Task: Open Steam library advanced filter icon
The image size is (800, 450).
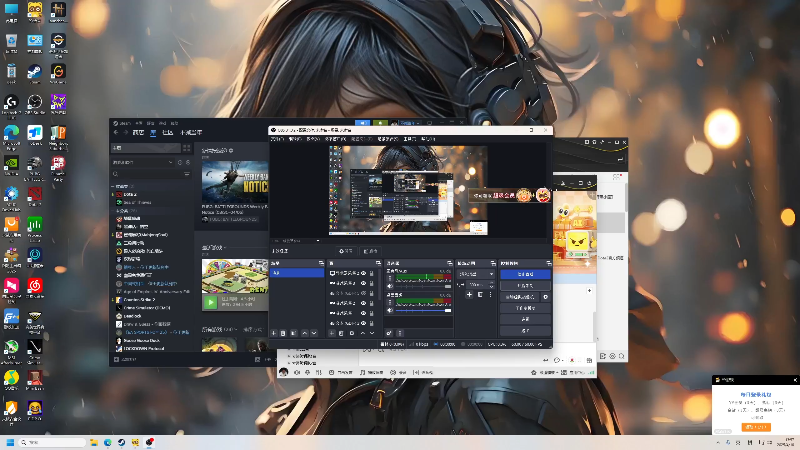Action: click(x=187, y=174)
